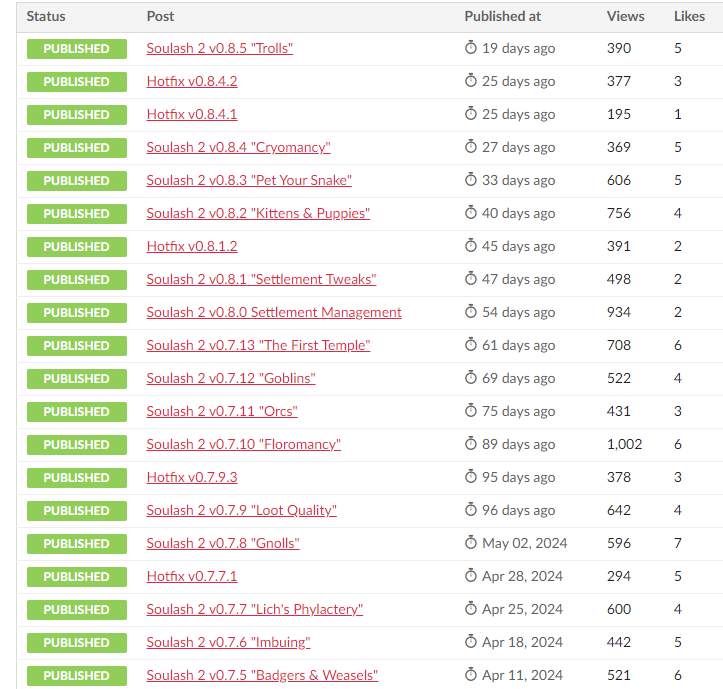
Task: Click the 195 views value
Action: click(x=619, y=114)
